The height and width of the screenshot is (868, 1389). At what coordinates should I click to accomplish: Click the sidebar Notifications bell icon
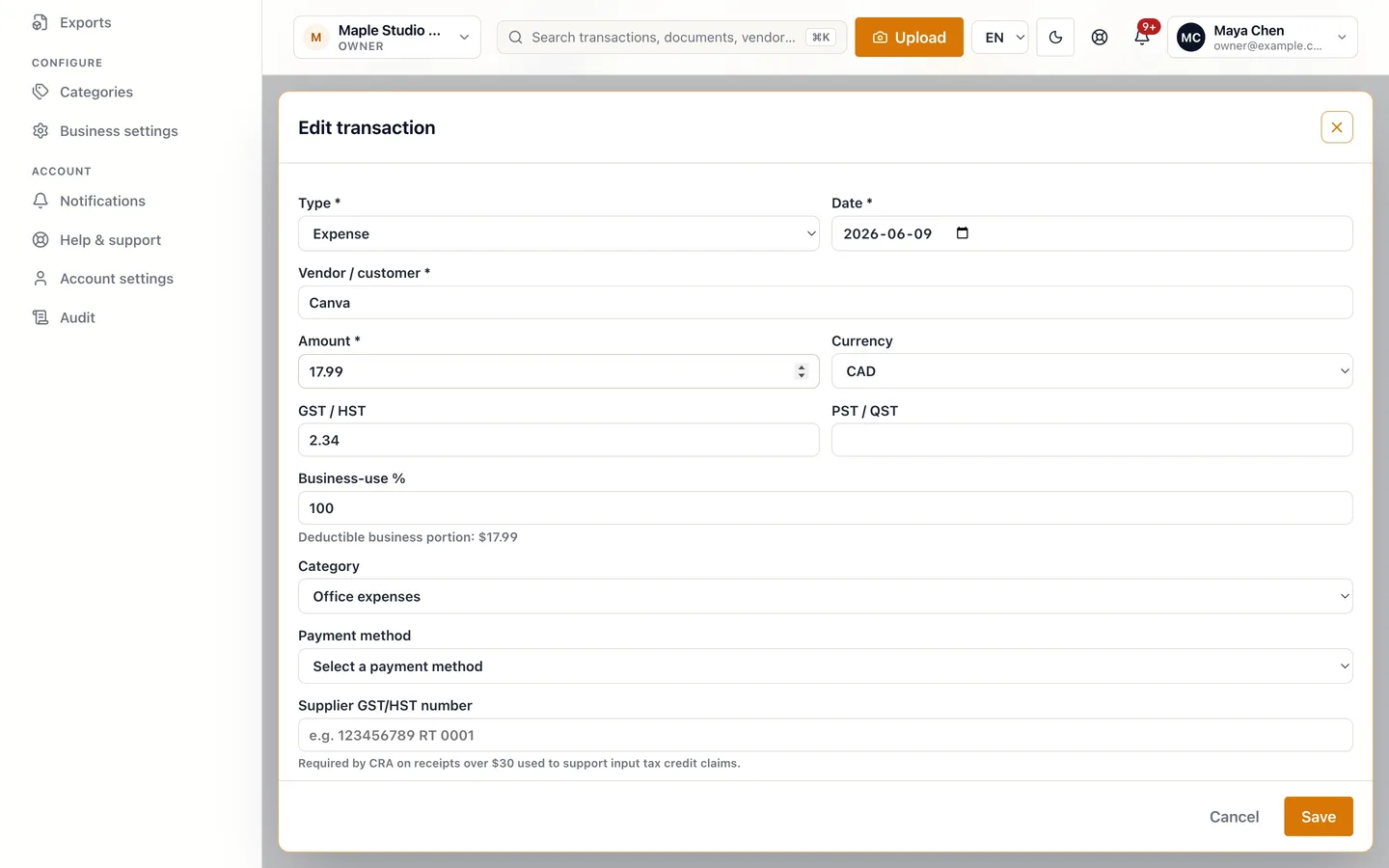tap(41, 201)
